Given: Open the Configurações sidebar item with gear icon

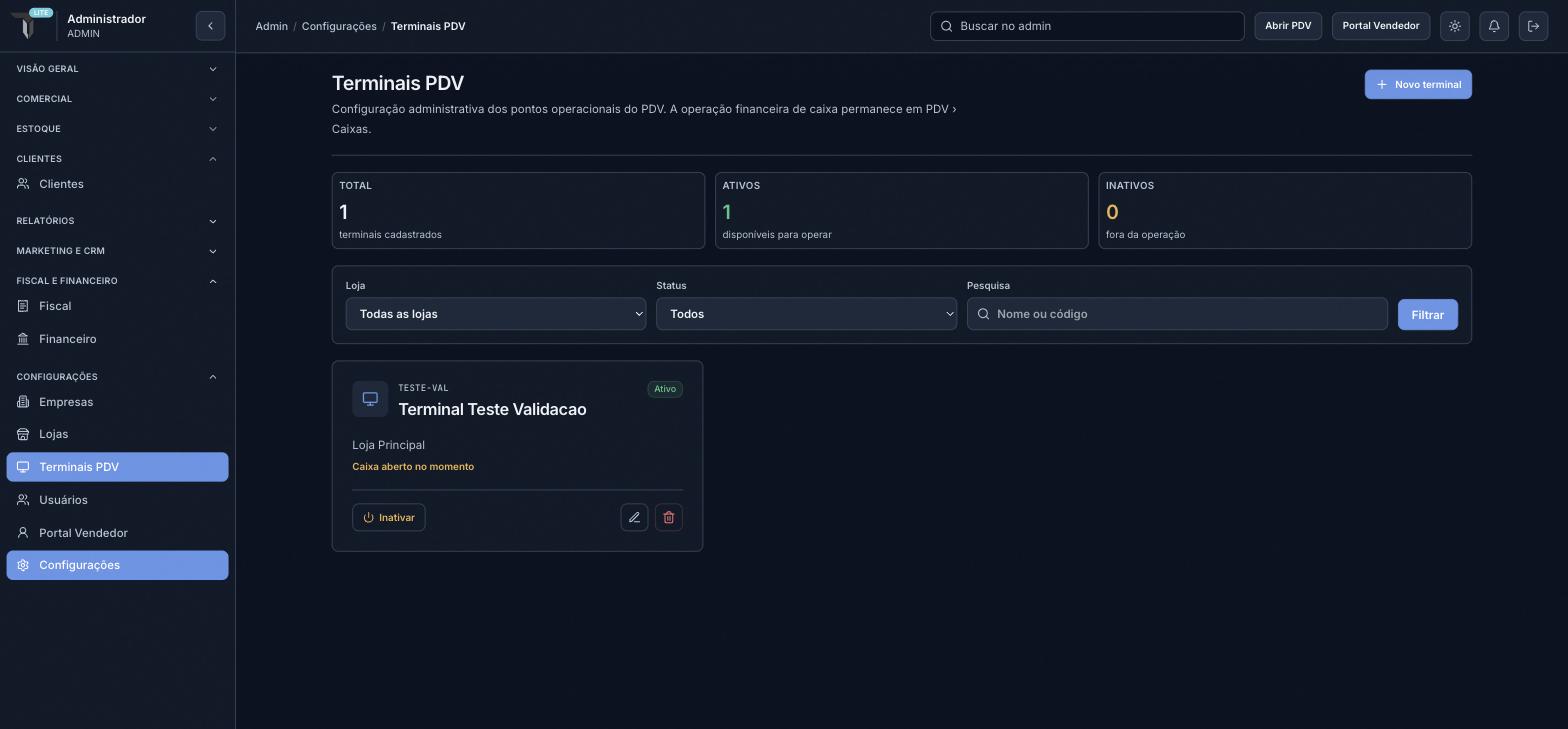Looking at the screenshot, I should (117, 565).
